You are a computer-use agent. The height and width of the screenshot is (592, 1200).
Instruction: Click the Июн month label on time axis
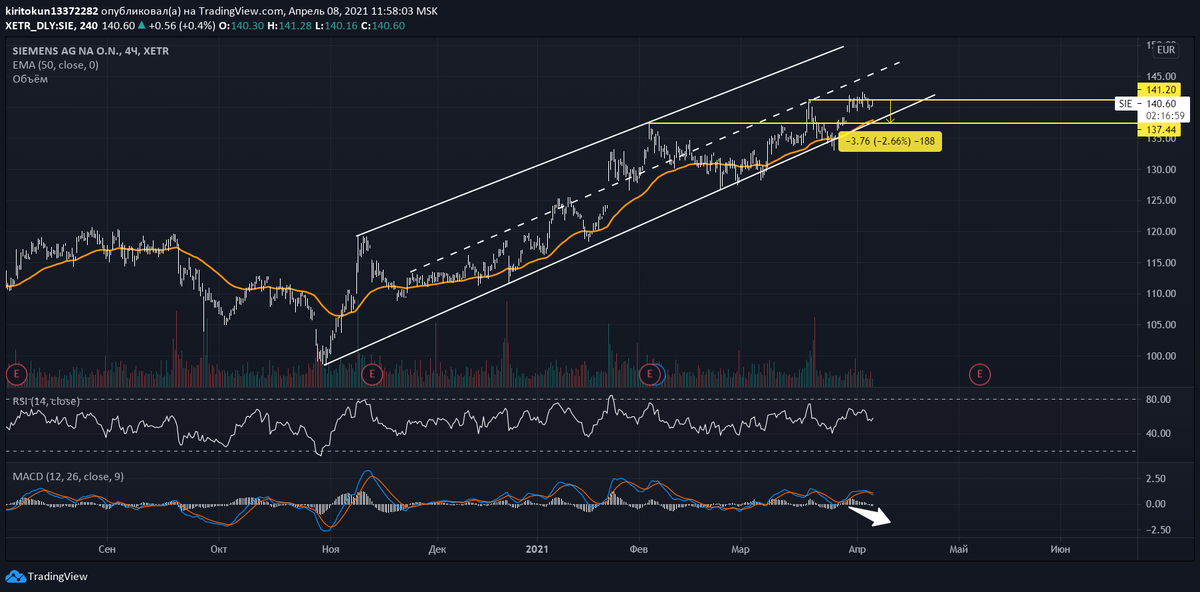1060,549
